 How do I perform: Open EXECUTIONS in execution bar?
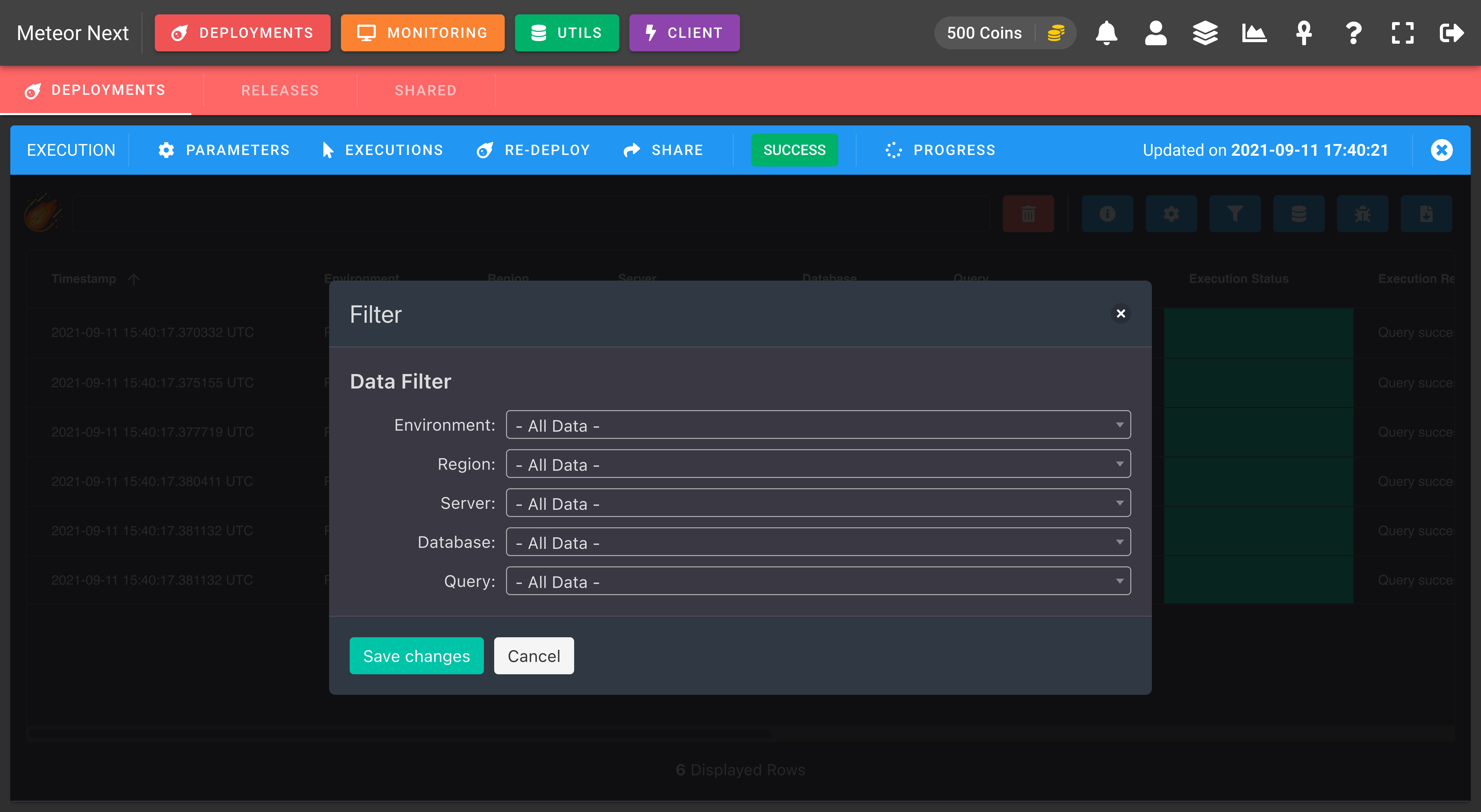[382, 150]
